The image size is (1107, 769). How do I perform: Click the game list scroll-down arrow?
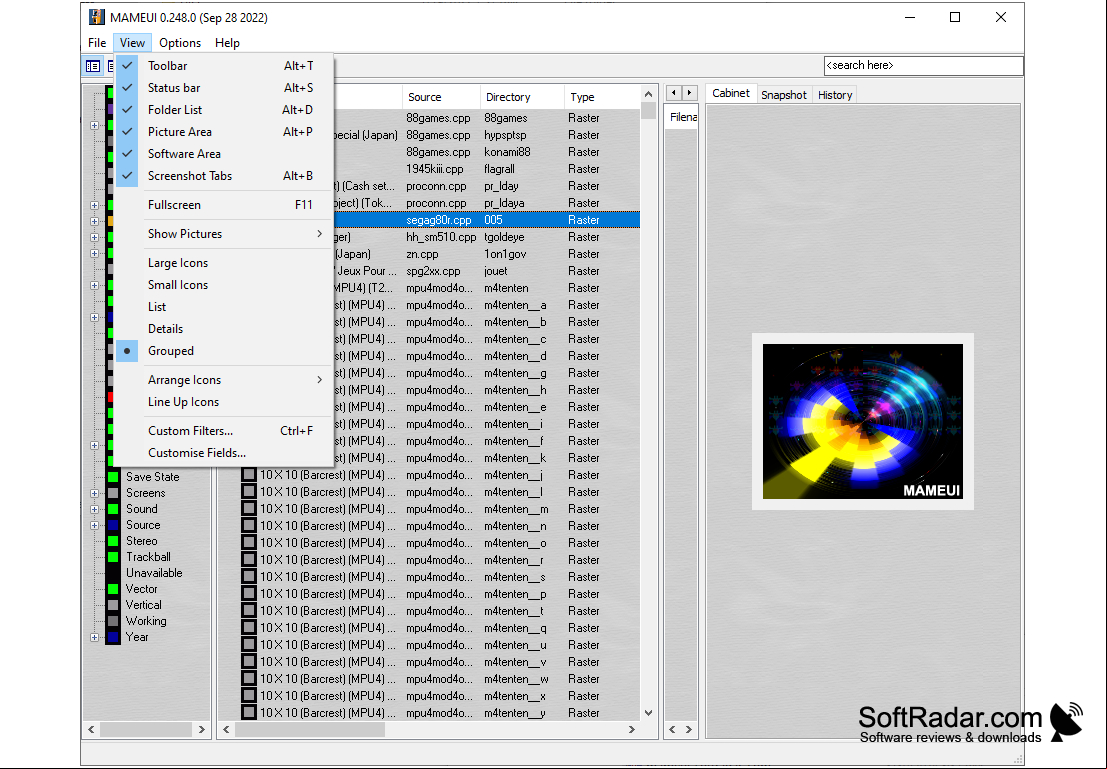[x=648, y=713]
